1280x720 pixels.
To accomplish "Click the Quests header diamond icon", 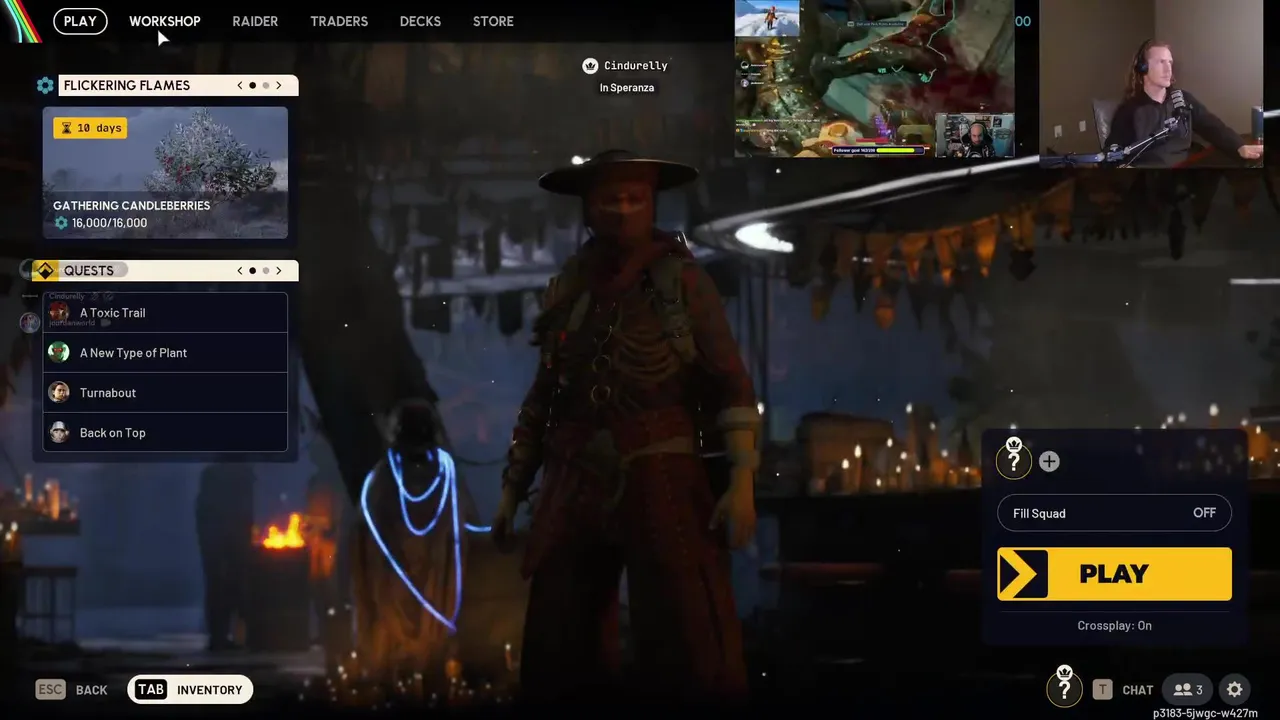I will coord(45,271).
